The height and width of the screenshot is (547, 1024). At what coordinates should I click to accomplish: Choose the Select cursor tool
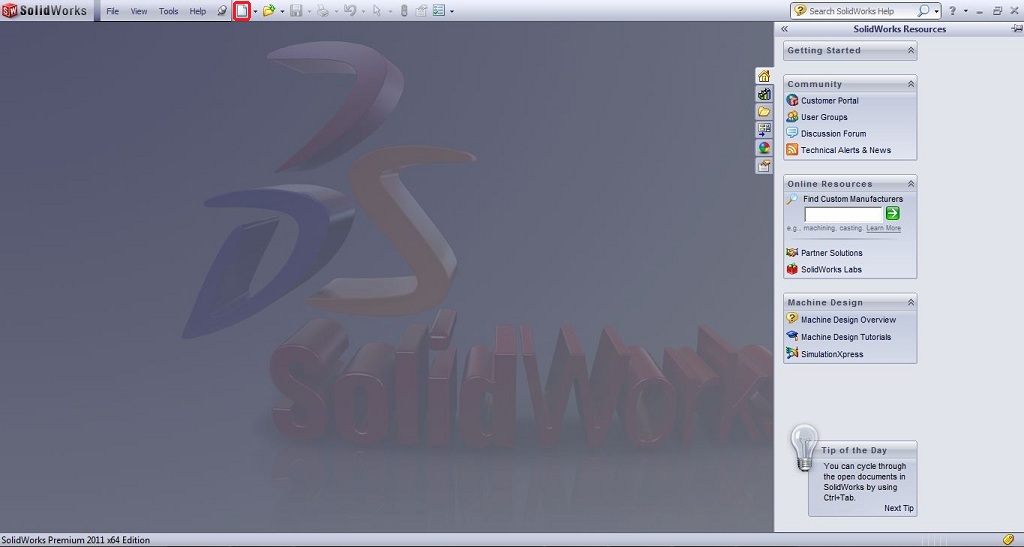click(x=377, y=11)
